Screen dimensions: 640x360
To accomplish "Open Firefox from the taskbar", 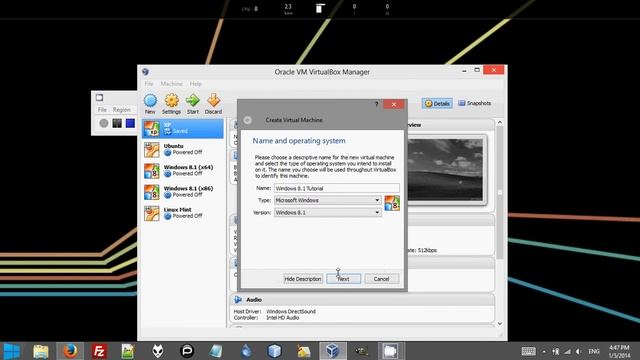I will click(x=70, y=351).
